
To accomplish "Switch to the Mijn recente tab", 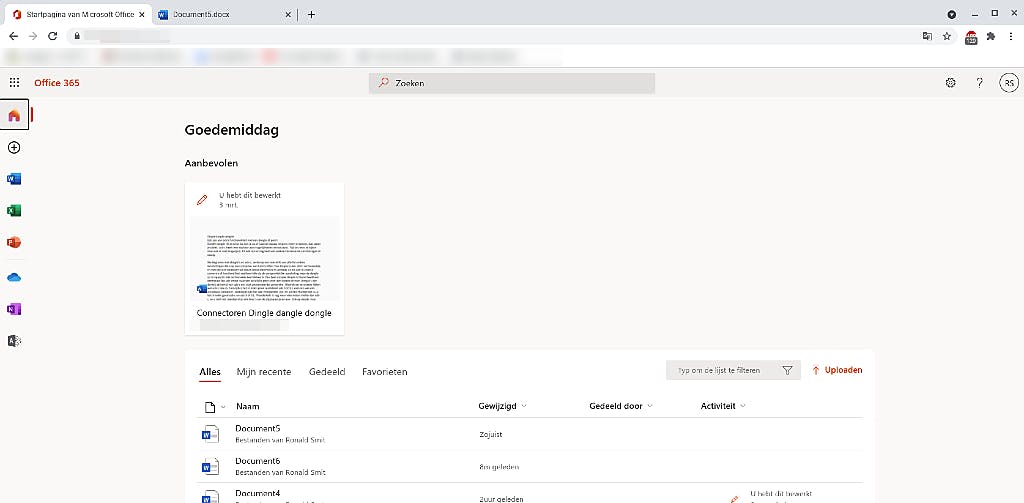I will click(x=264, y=372).
